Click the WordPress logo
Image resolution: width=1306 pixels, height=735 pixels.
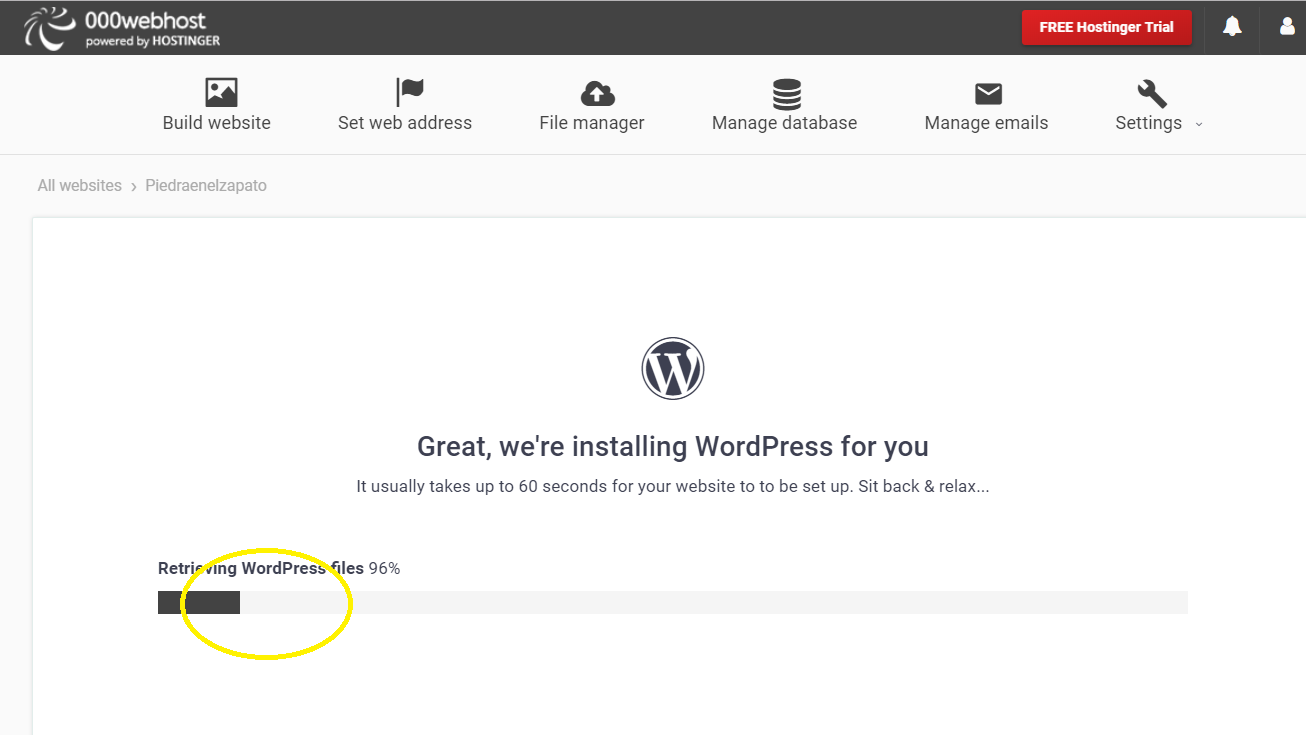click(672, 367)
